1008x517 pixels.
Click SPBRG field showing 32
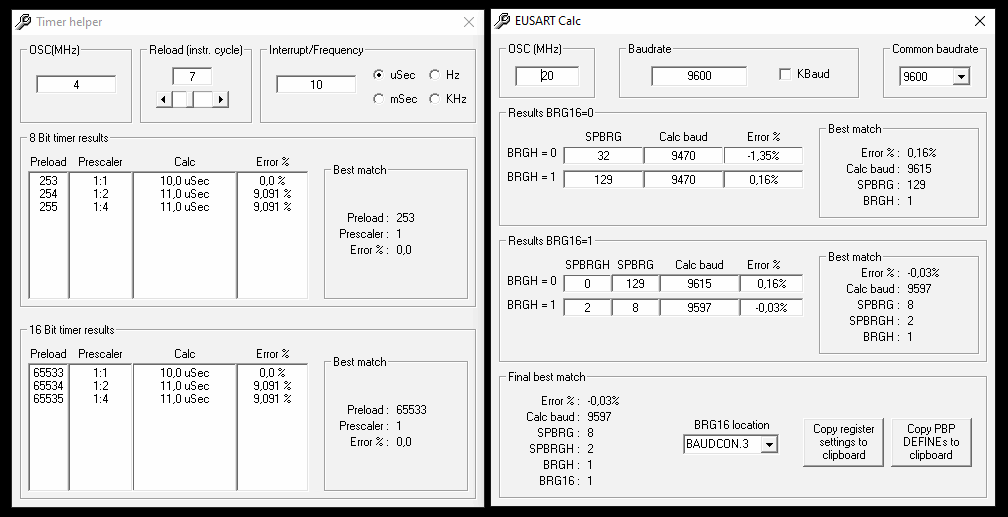603,156
